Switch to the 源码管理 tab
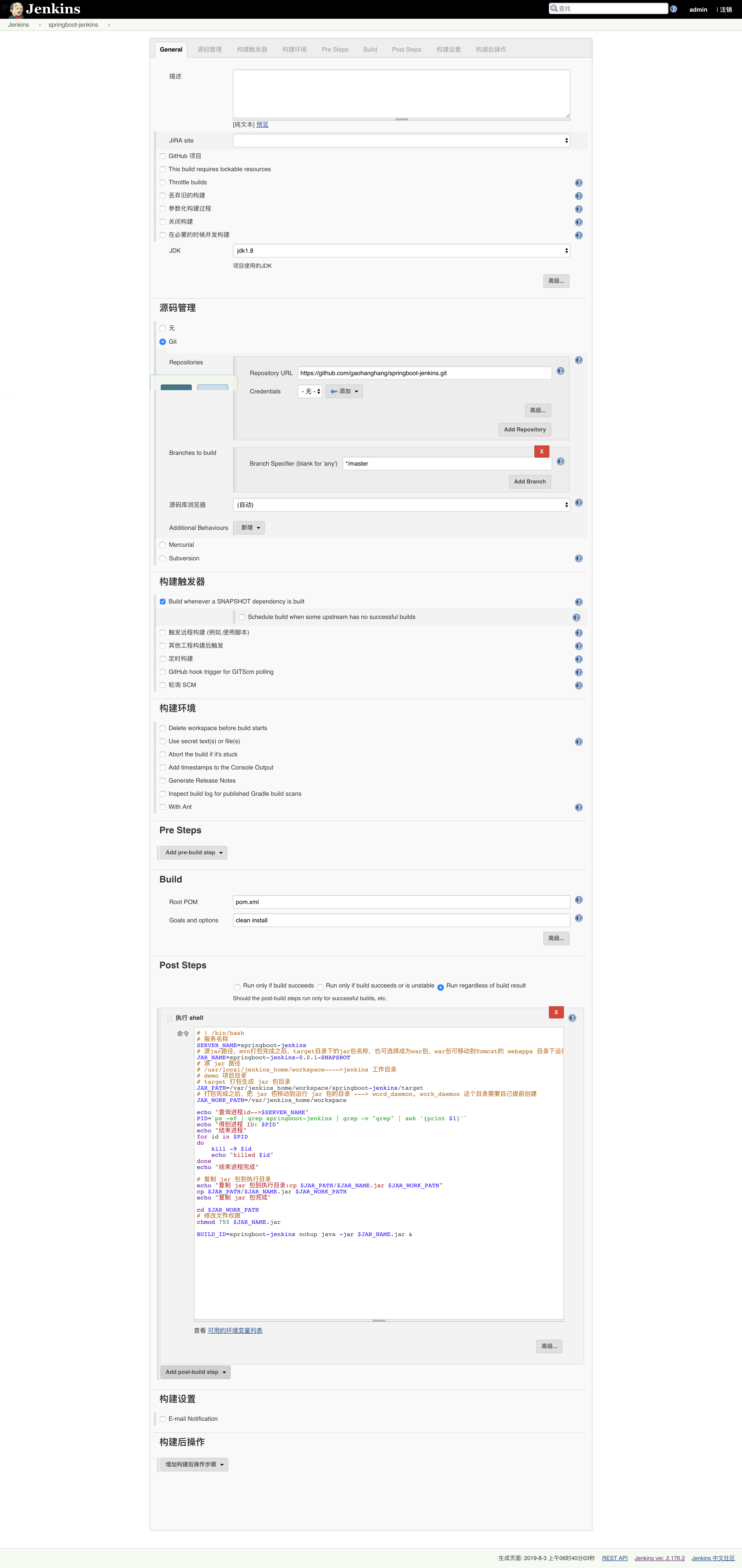 (x=209, y=49)
